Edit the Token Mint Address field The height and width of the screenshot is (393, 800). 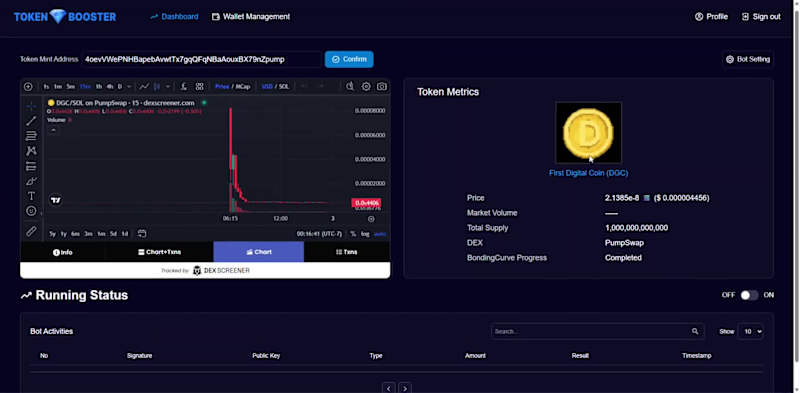click(x=202, y=59)
